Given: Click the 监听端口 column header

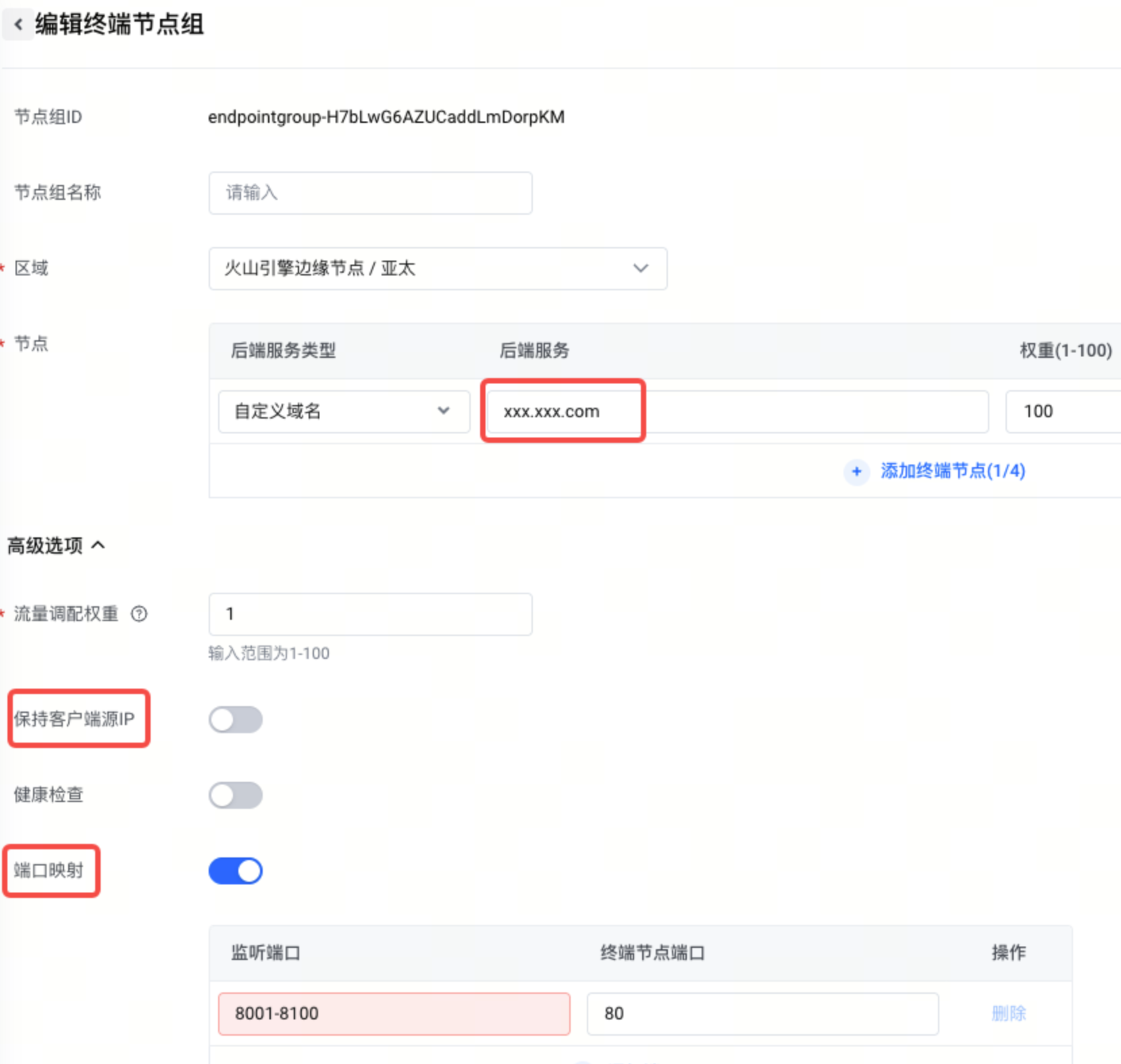Looking at the screenshot, I should click(x=265, y=953).
